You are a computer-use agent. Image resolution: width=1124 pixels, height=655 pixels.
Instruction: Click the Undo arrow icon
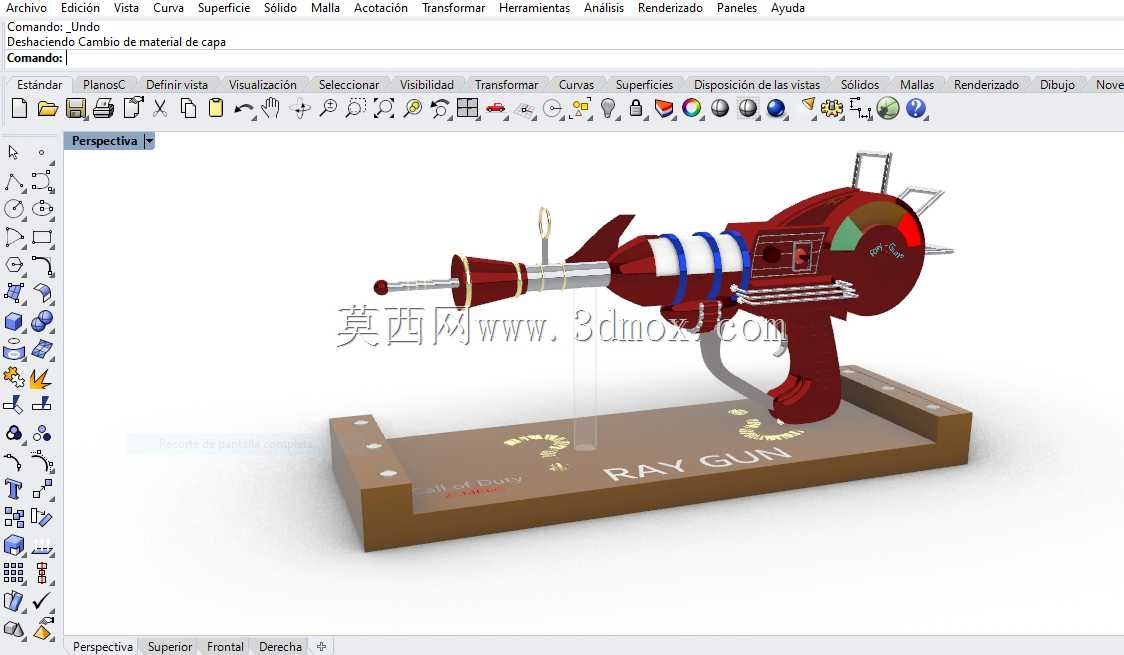(x=244, y=110)
